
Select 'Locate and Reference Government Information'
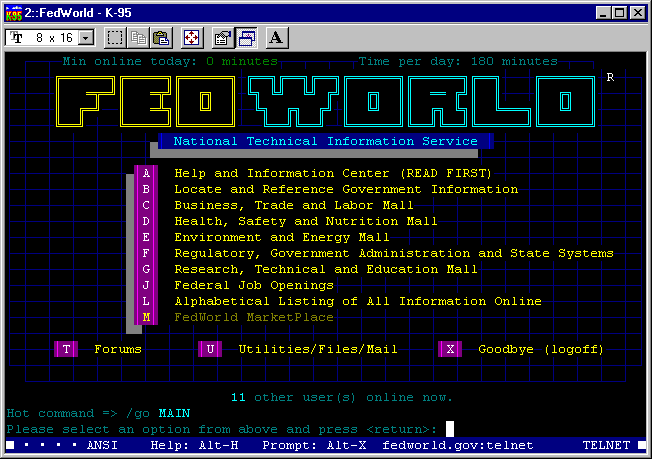(x=346, y=189)
